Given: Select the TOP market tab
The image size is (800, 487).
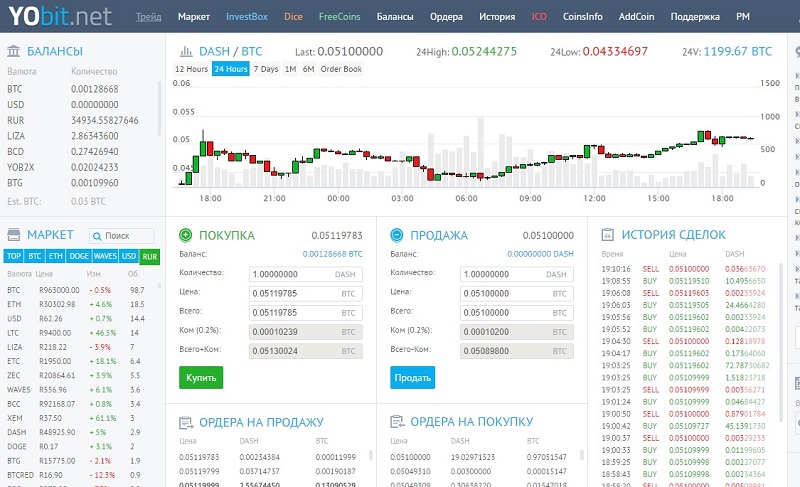Looking at the screenshot, I should [x=14, y=256].
